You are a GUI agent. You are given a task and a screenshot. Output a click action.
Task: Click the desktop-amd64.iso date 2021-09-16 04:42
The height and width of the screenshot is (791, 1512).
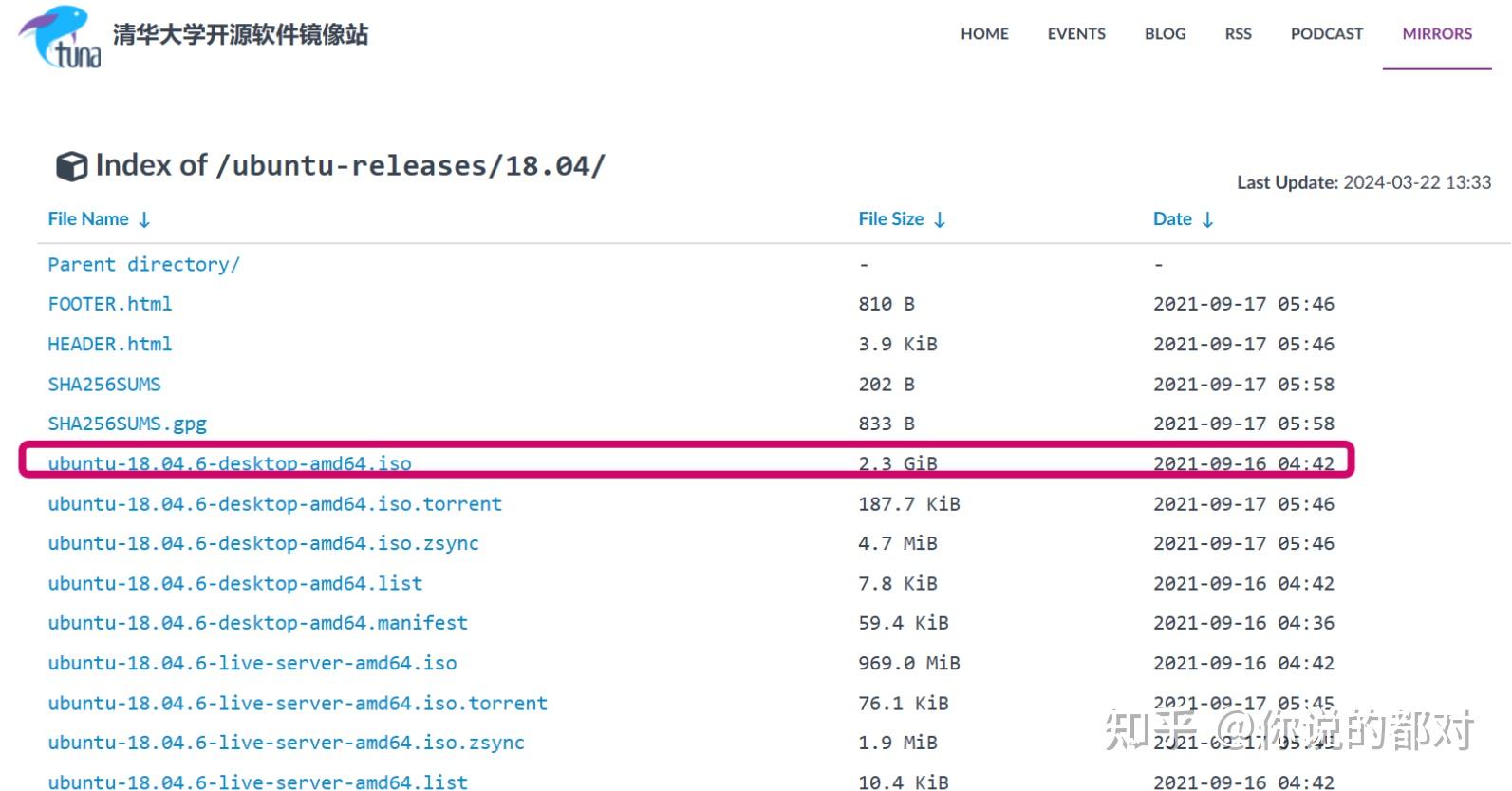point(1243,463)
